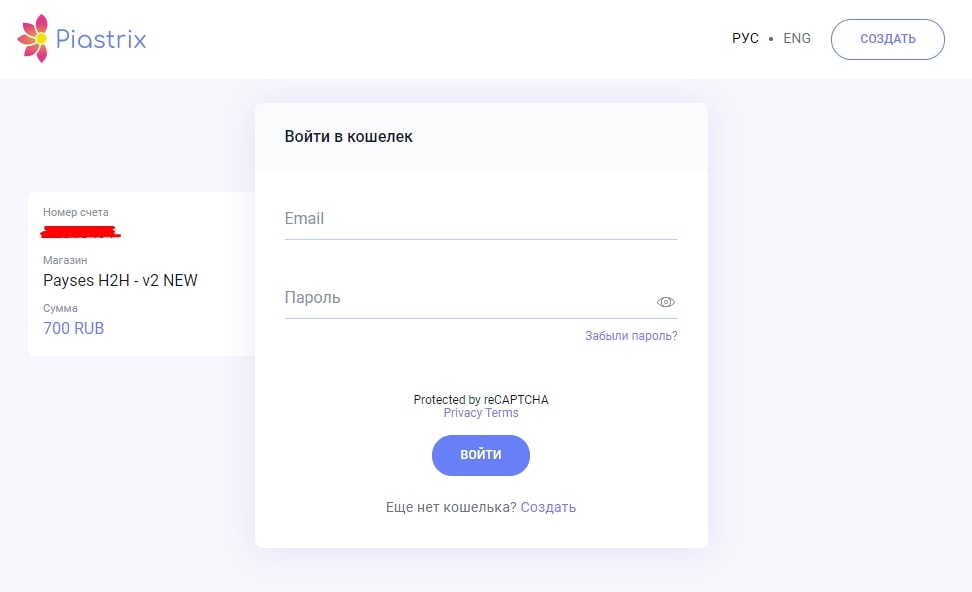
Task: Select the shop name Payses H2H
Action: [x=120, y=280]
